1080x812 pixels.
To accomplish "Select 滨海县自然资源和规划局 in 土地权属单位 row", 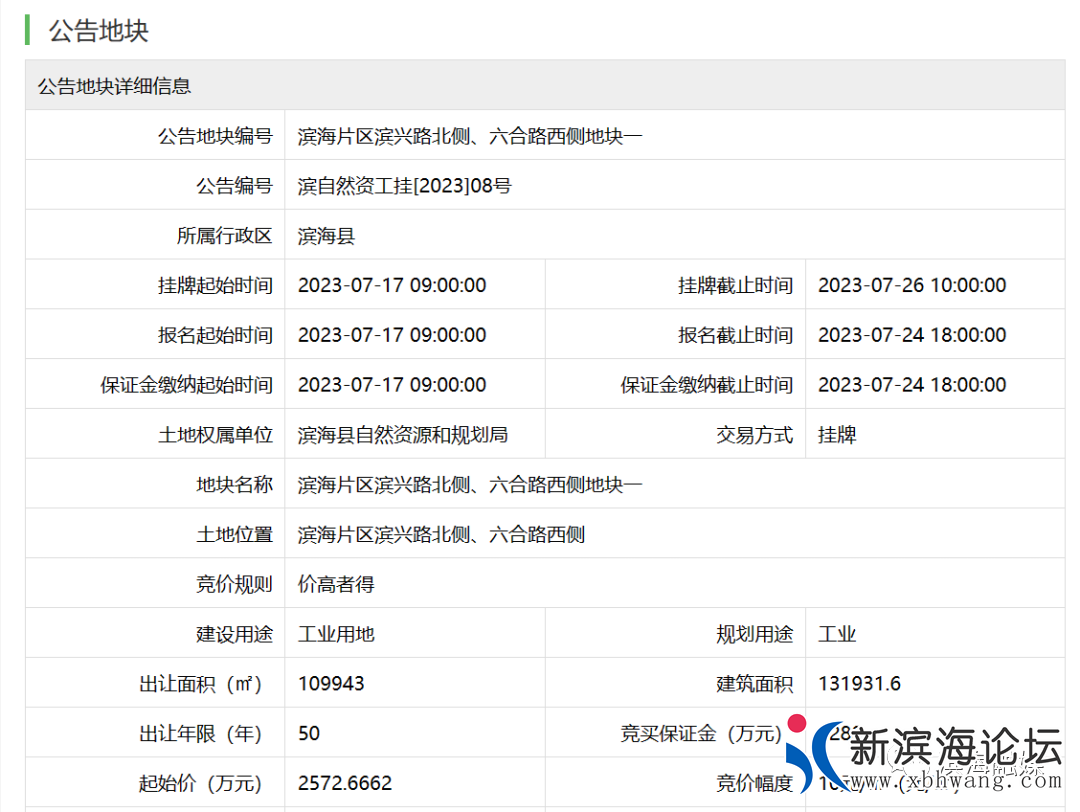I will click(403, 435).
